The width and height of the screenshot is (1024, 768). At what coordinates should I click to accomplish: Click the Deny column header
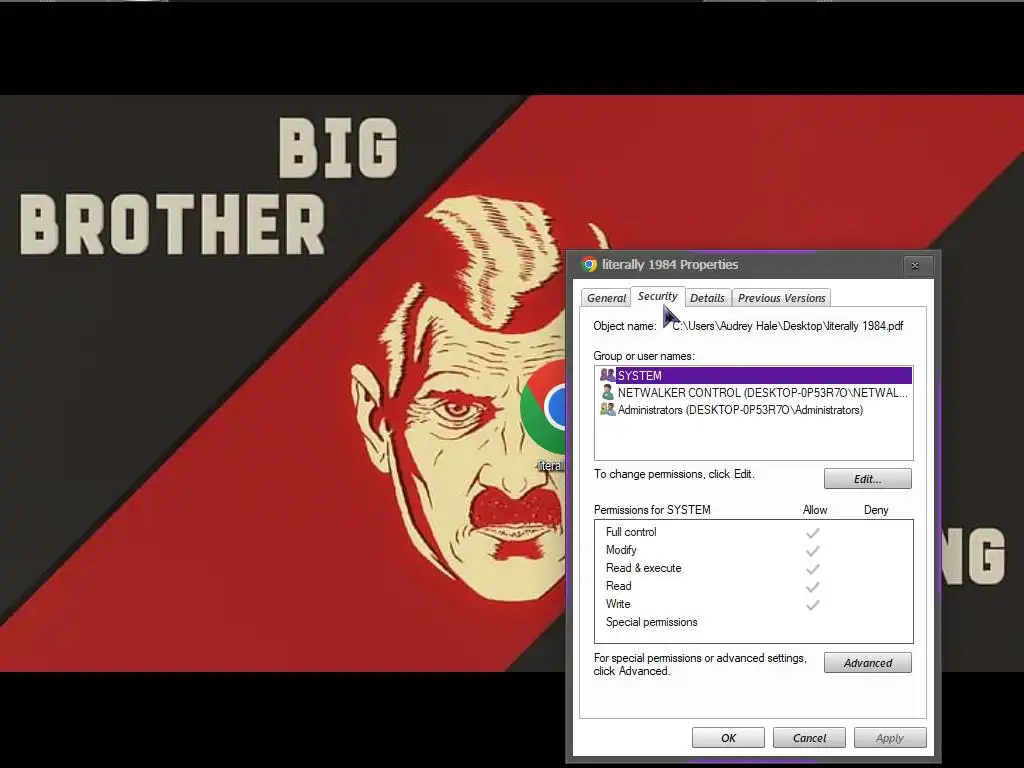876,510
